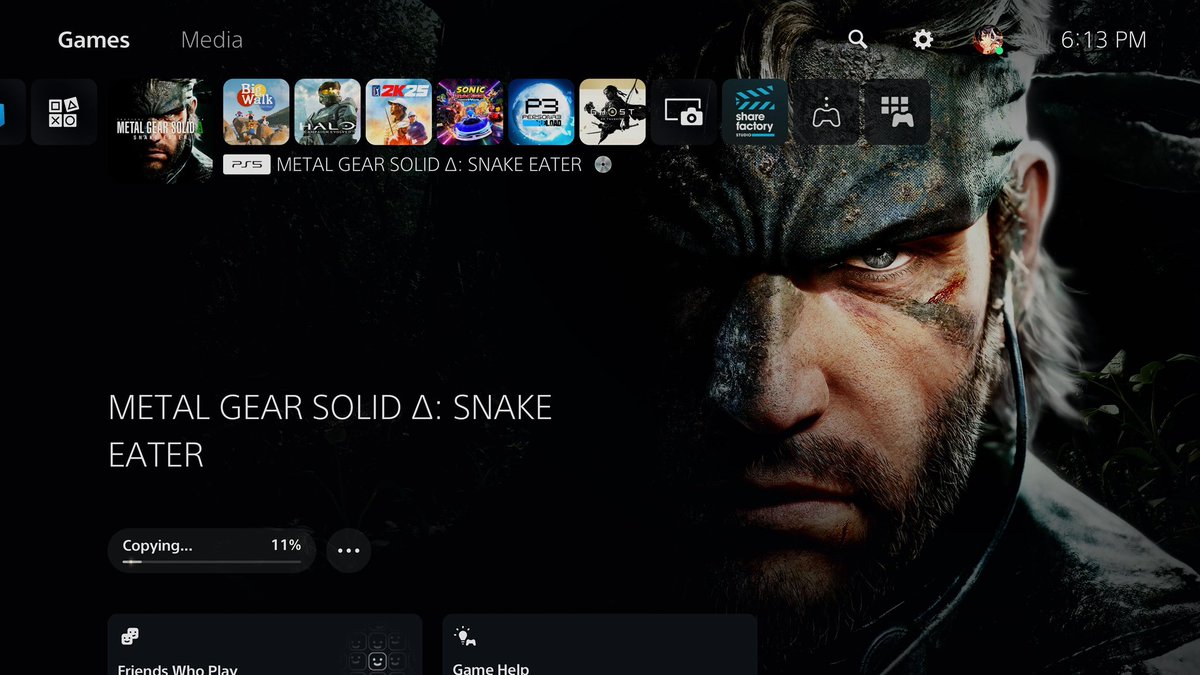Open the Game Library grid tile
Viewport: 1200px width, 675px height.
point(897,112)
